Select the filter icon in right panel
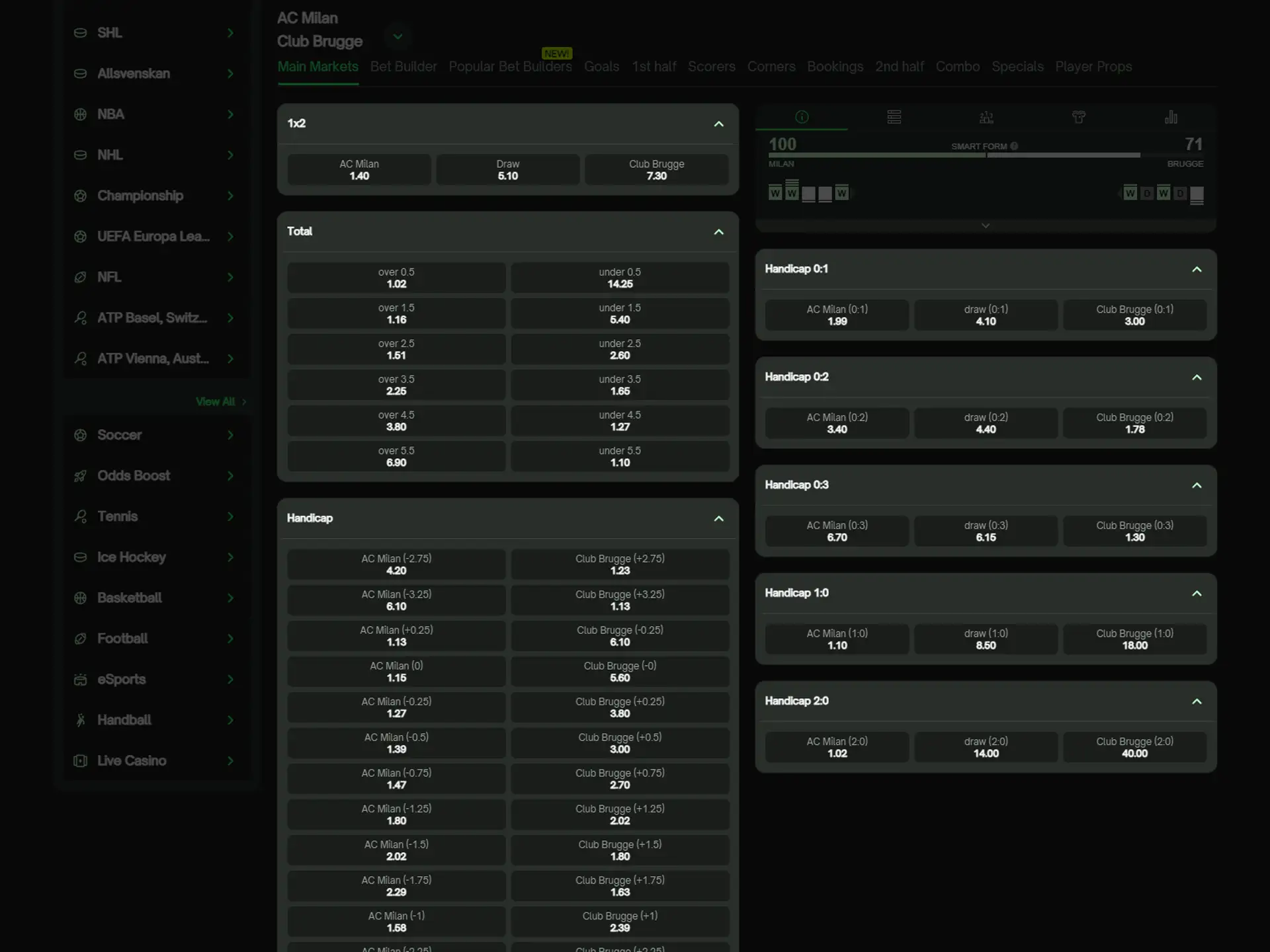 1079,117
